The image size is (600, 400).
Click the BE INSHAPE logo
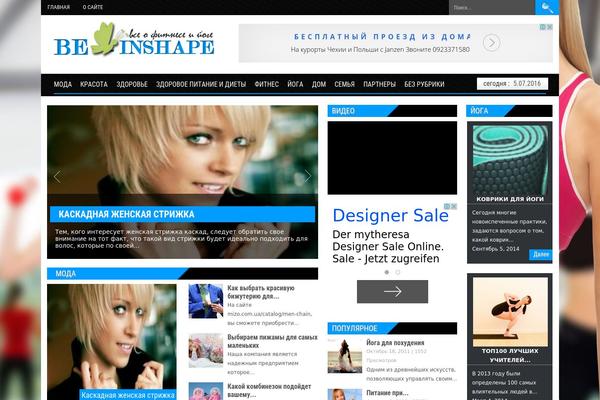coord(134,40)
